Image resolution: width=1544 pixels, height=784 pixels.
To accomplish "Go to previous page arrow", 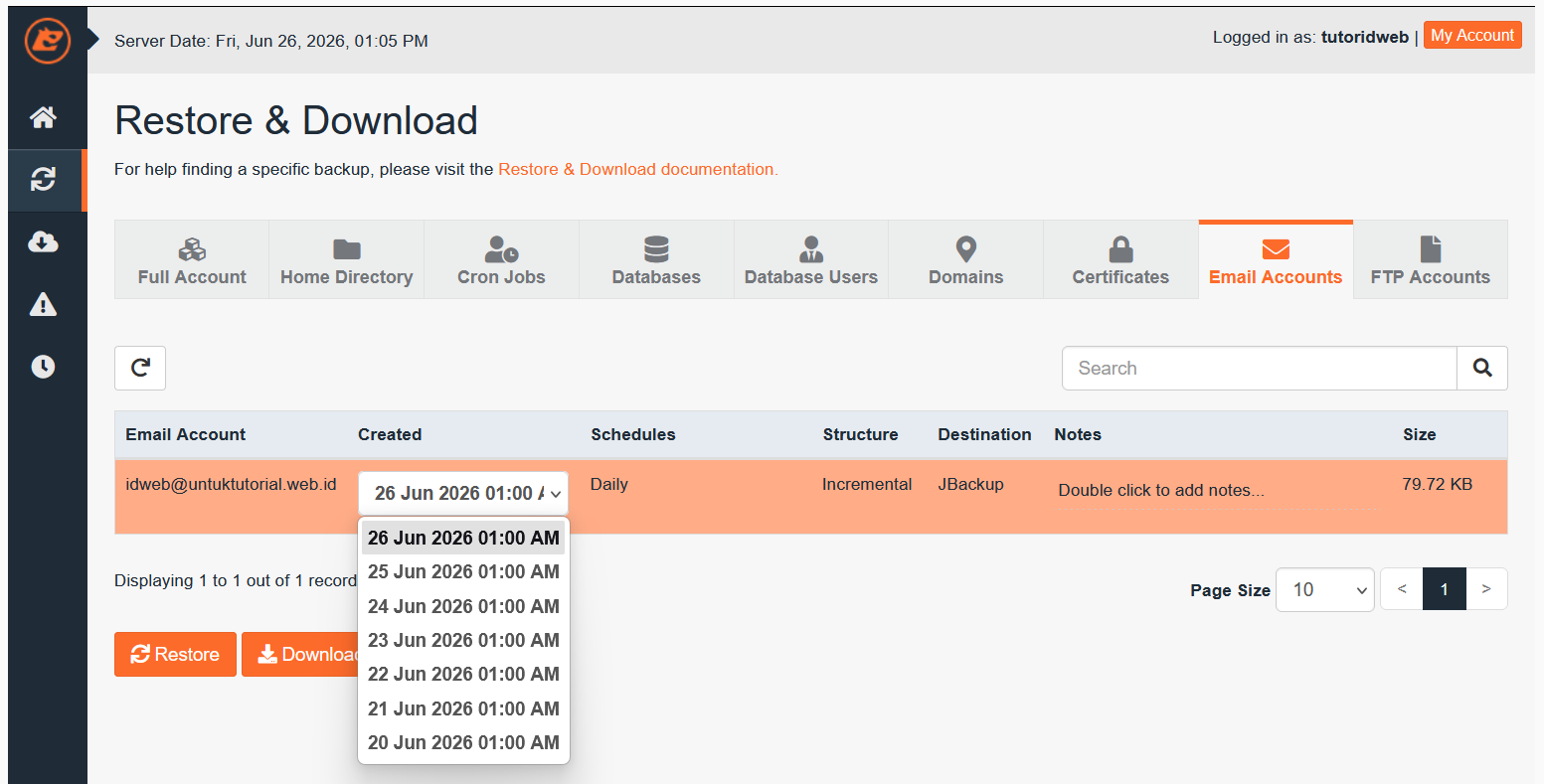I will tap(1402, 589).
